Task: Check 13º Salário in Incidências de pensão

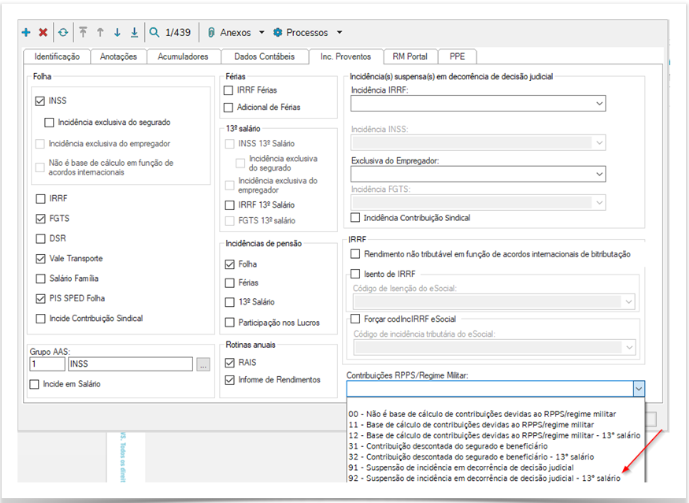Action: (x=230, y=302)
